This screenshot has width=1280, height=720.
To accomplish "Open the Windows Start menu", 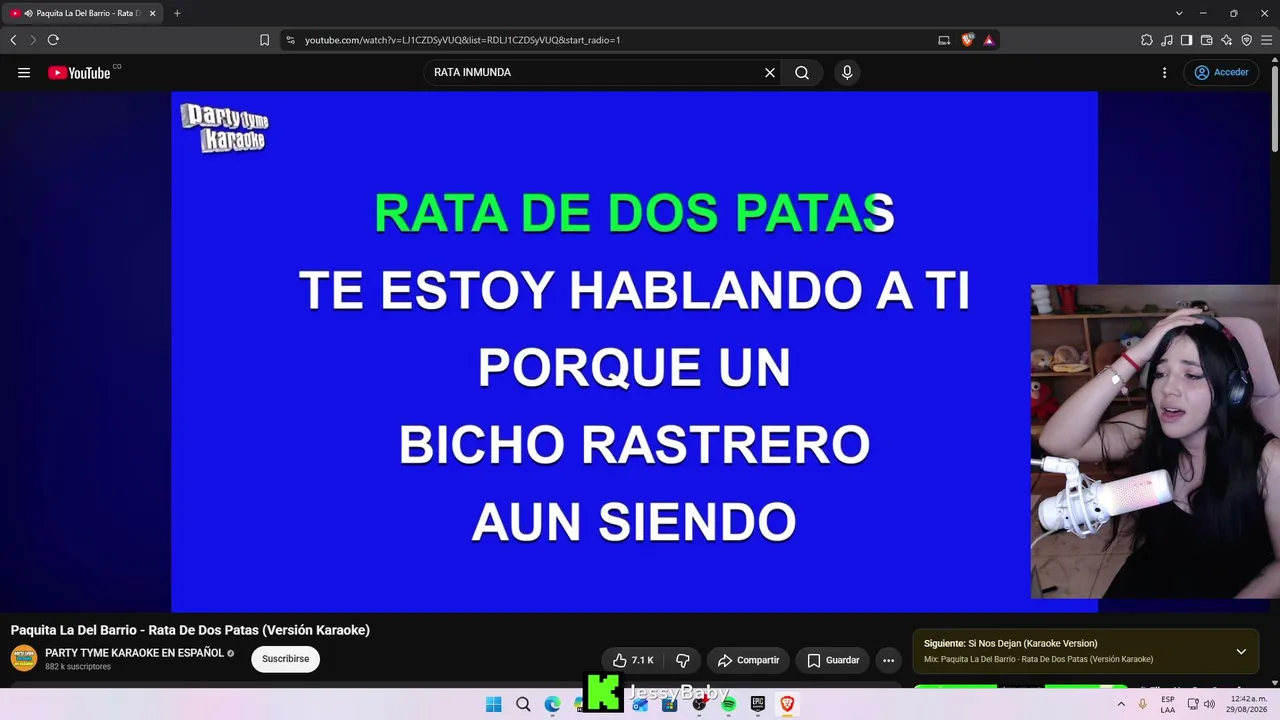I will tap(493, 704).
